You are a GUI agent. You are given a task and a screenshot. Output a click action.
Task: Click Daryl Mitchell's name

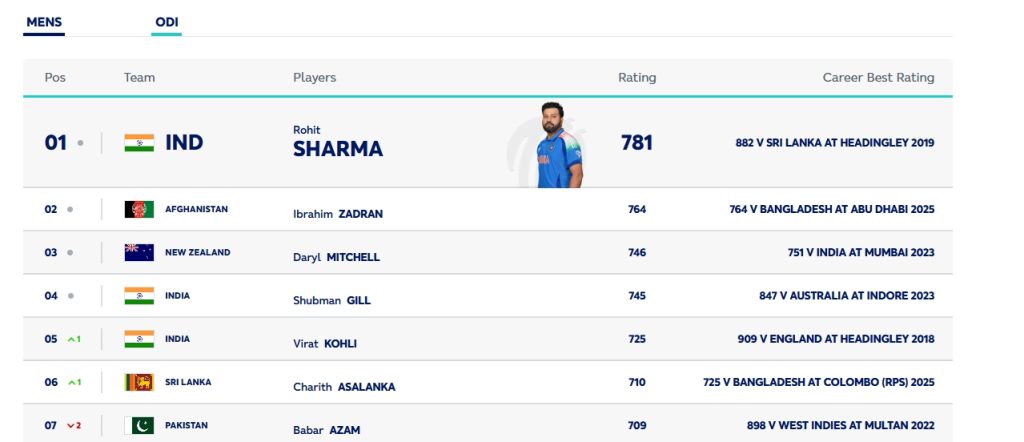tap(336, 257)
